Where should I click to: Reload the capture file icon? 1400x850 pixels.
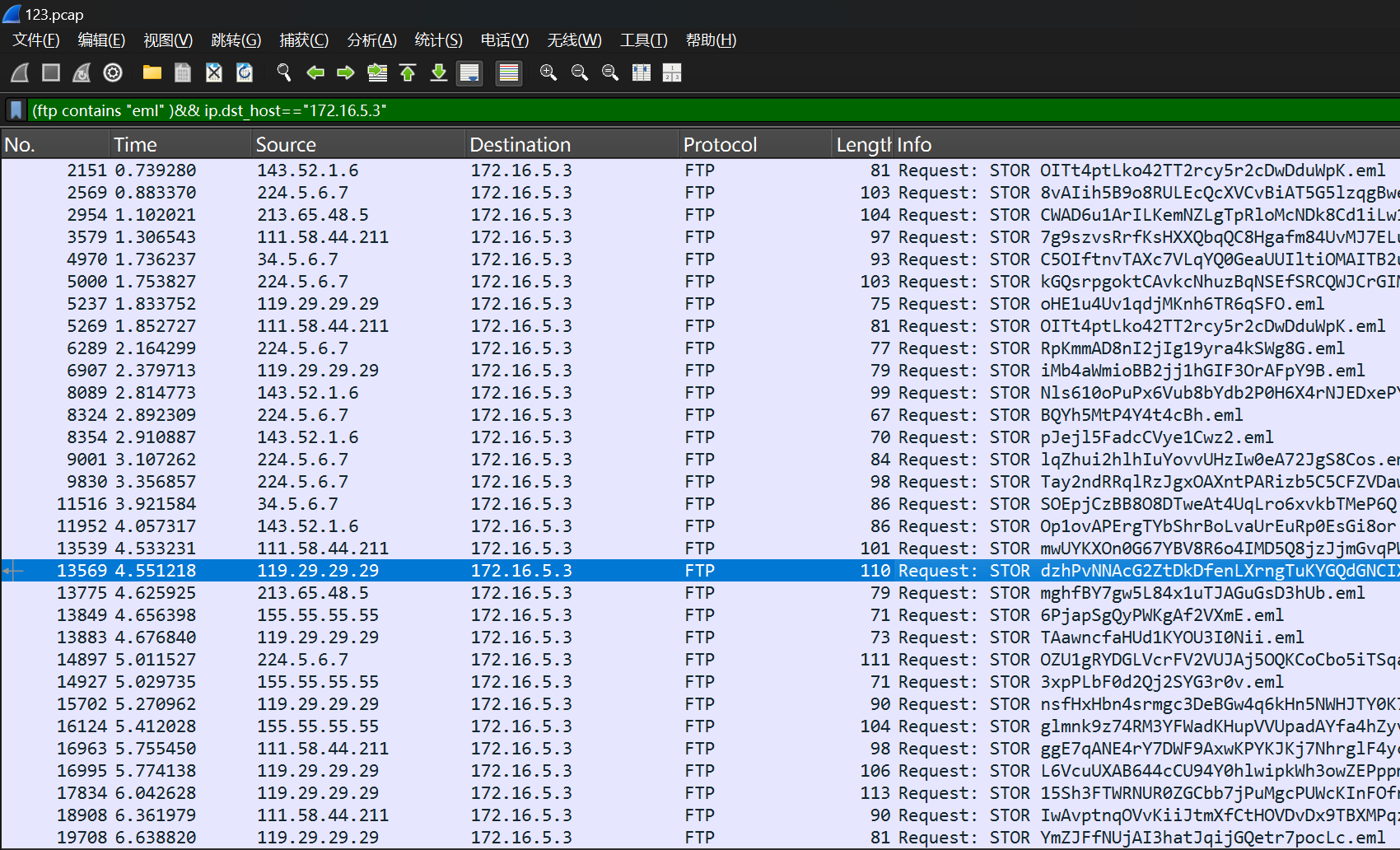245,72
